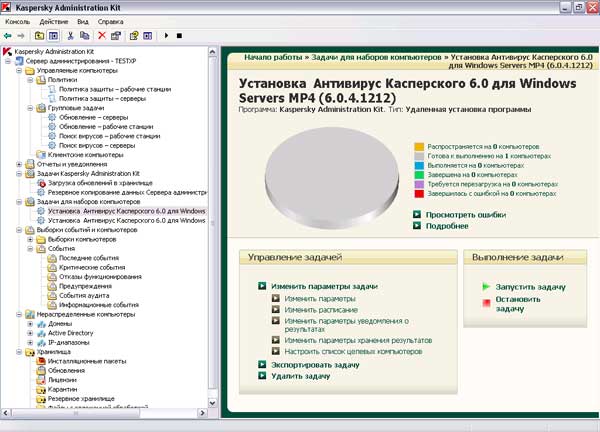
Task: Click the red error status legend swatch
Action: pos(419,194)
